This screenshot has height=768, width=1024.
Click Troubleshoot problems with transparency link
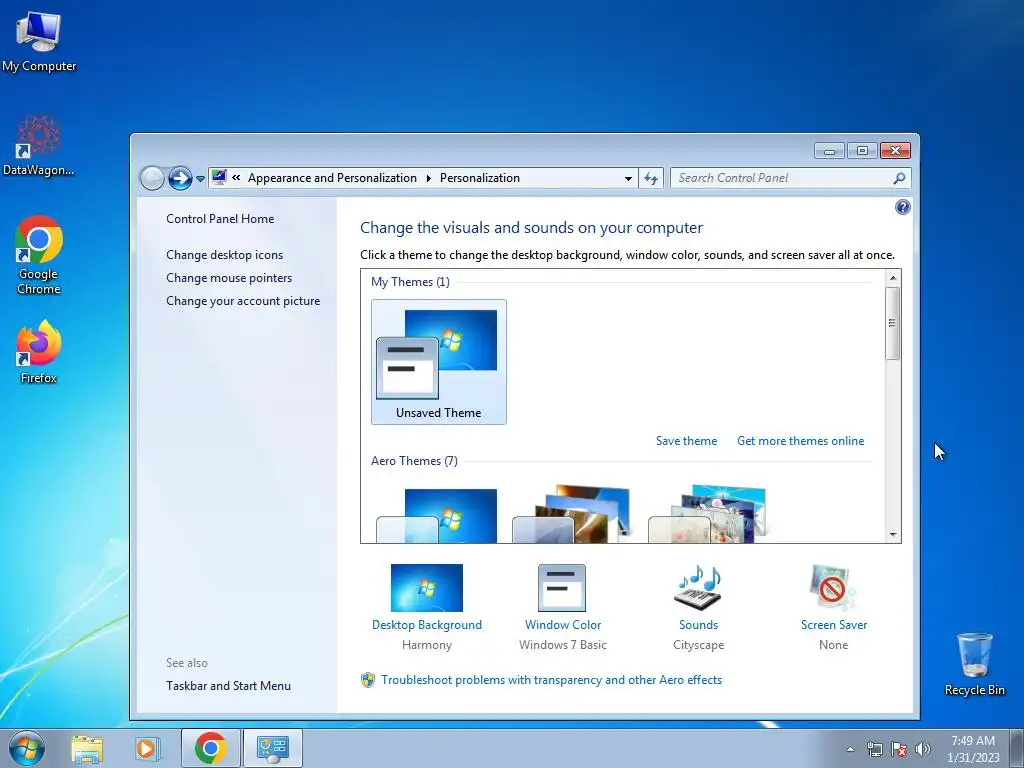click(x=551, y=680)
